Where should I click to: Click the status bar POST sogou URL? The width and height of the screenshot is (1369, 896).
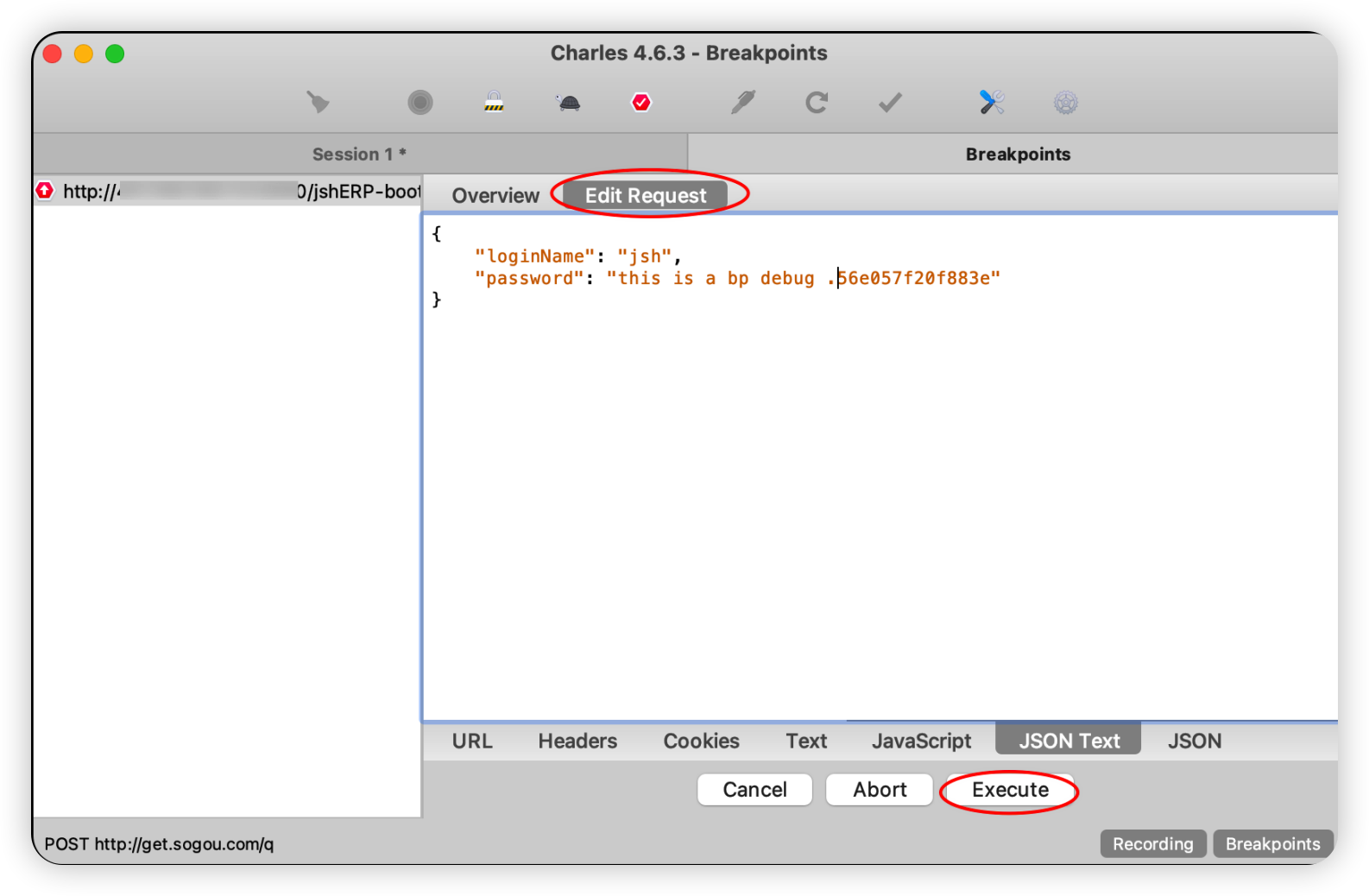[x=159, y=844]
